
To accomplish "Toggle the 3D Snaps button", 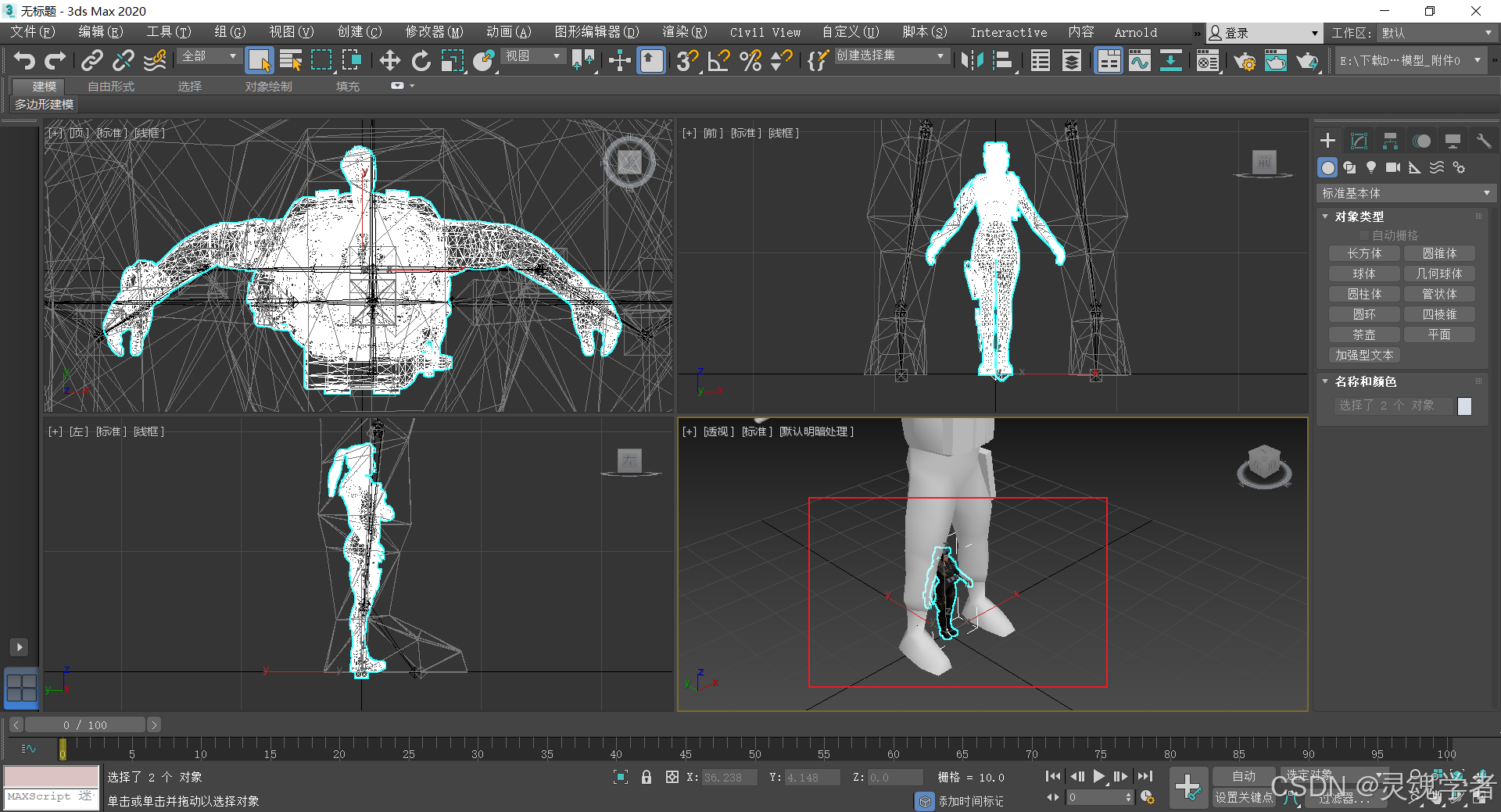I will pos(687,60).
